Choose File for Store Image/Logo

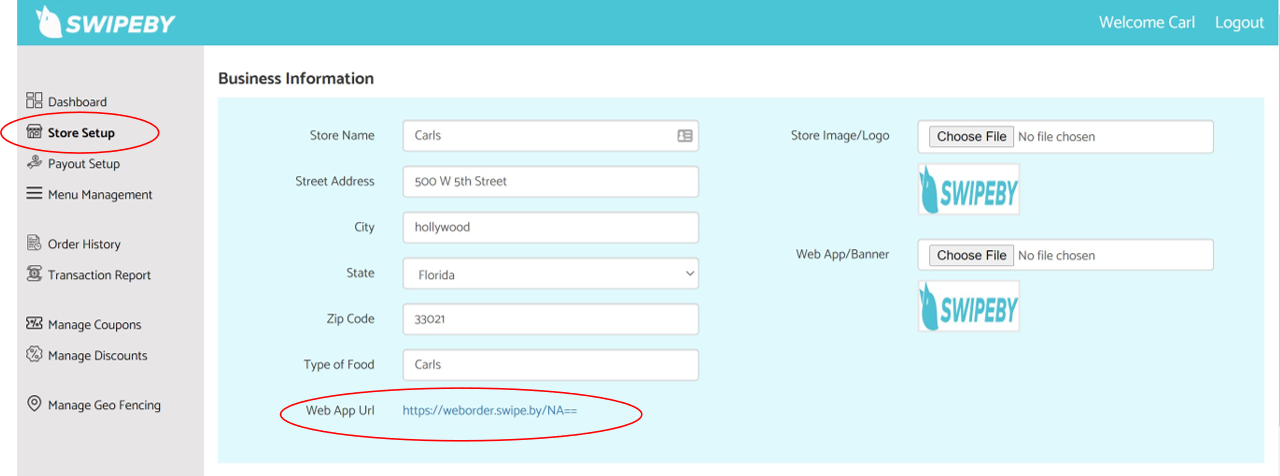click(972, 136)
